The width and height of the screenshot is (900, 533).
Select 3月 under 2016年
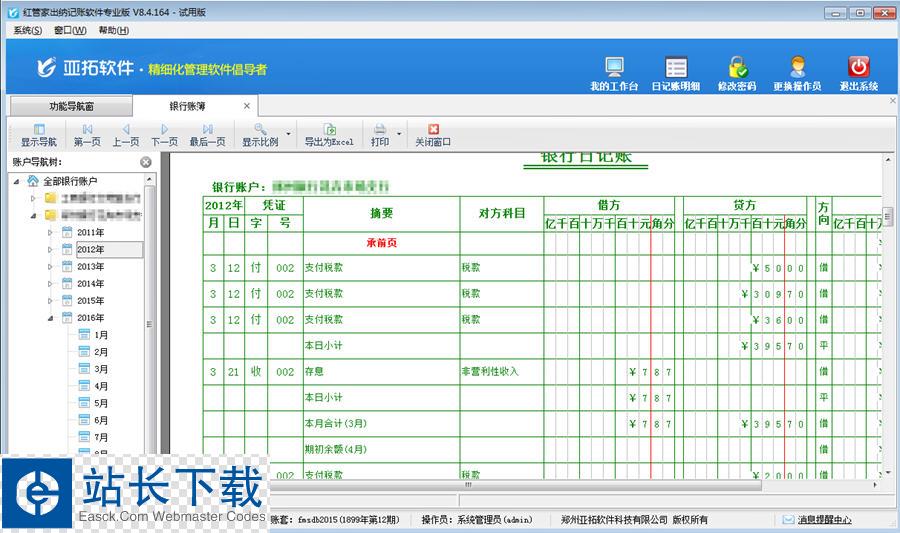101,369
